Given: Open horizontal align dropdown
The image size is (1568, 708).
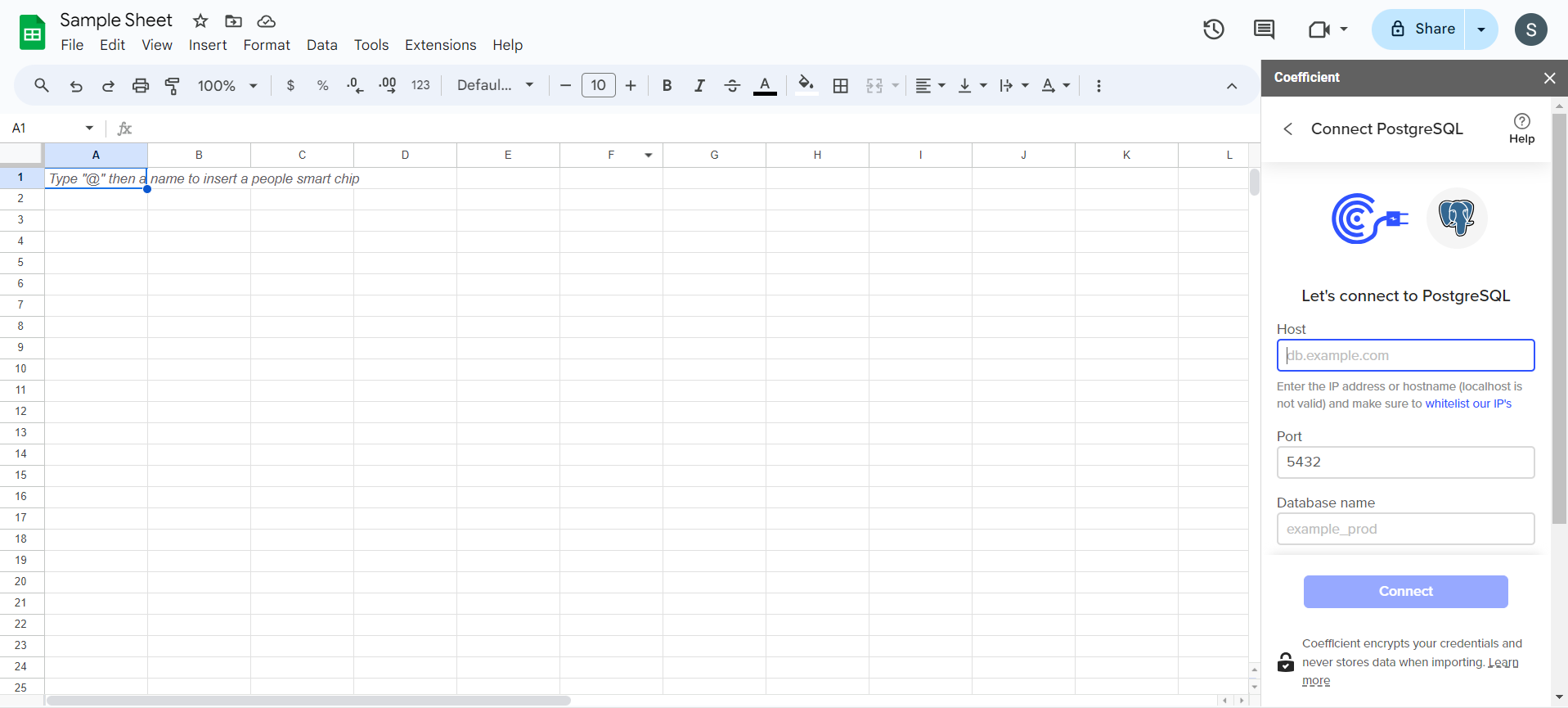Looking at the screenshot, I should (x=930, y=86).
